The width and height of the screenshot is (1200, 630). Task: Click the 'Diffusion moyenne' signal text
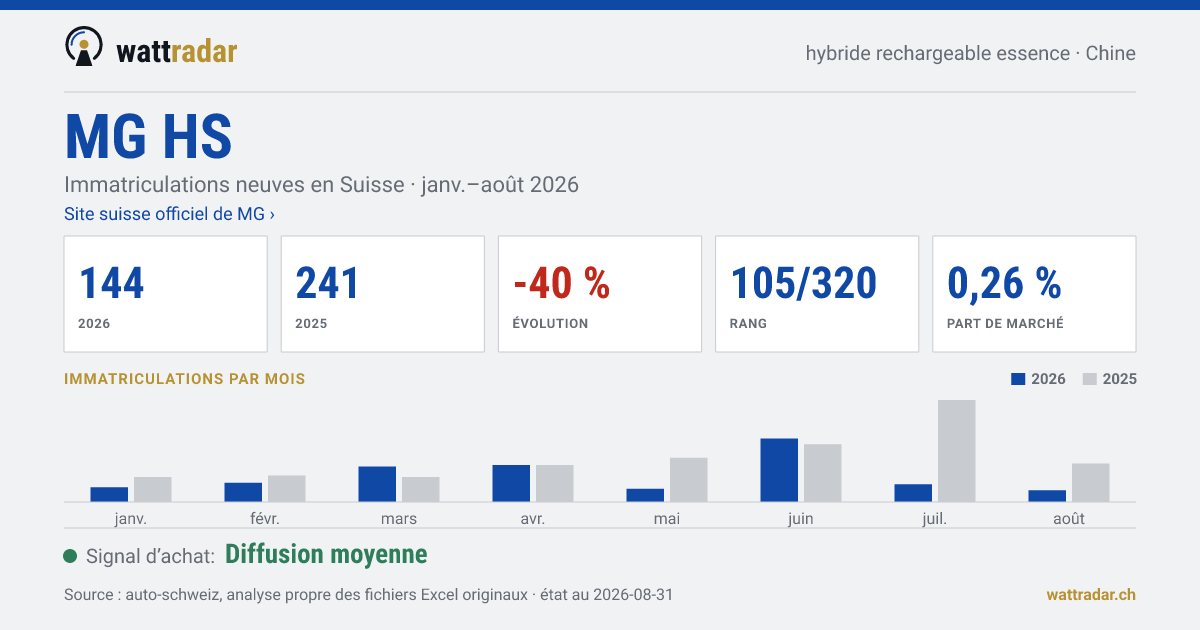(326, 554)
